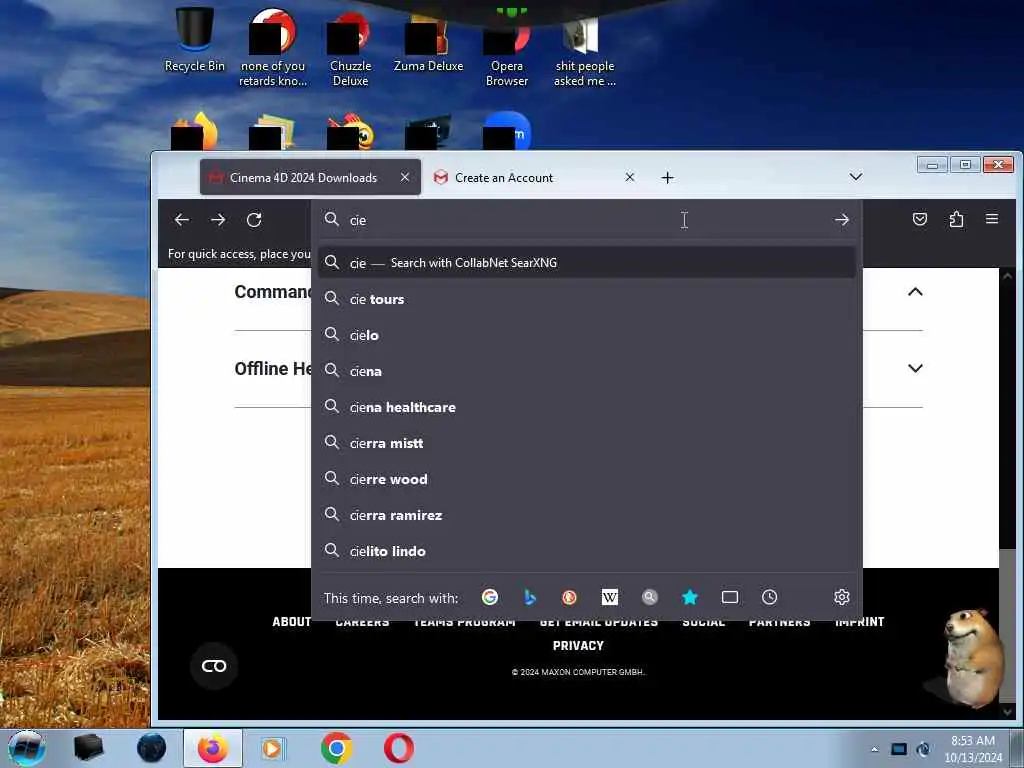Pick the 'cielo' suggestion

pos(586,335)
